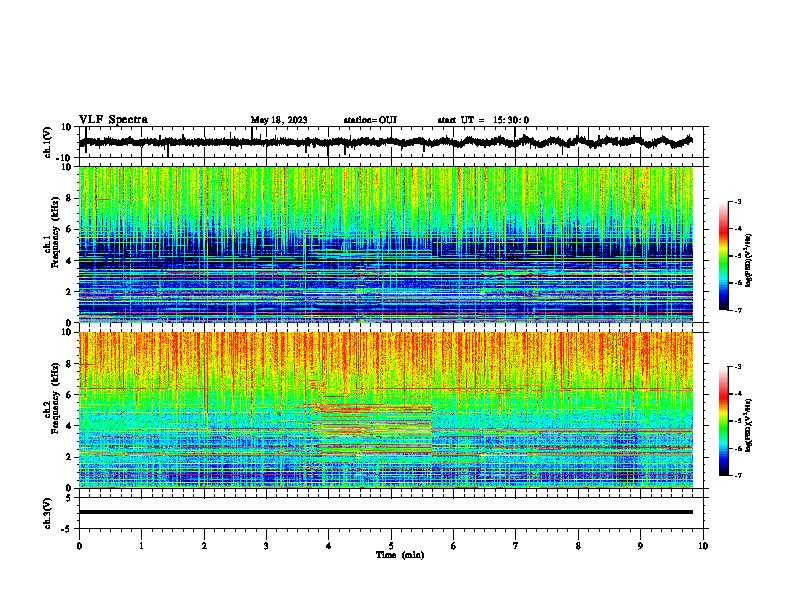The image size is (792, 612).
Task: Click the ch.3(V) axis label
Action: coord(48,513)
